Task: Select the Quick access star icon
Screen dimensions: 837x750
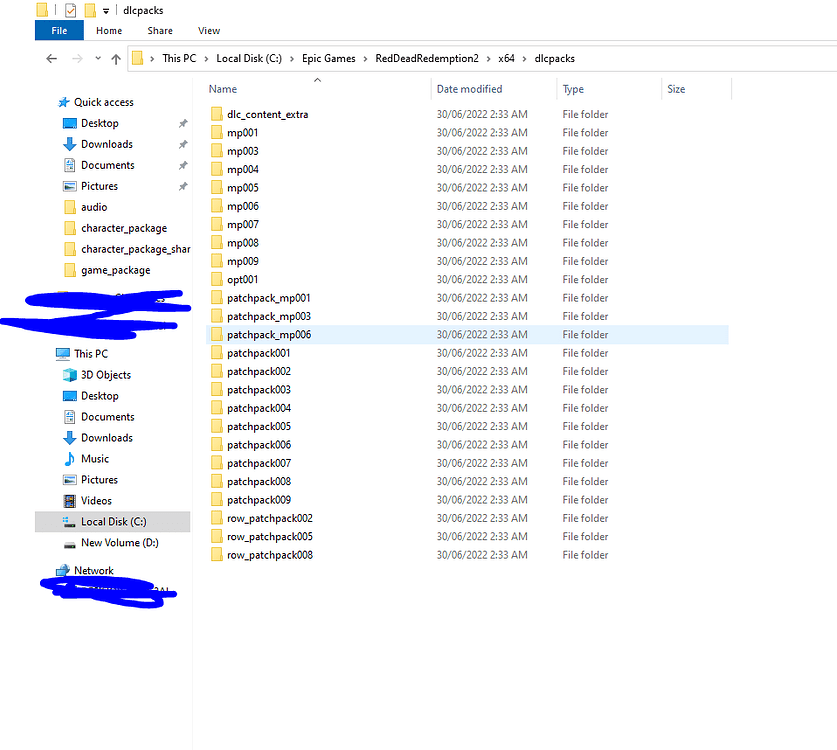Action: [x=61, y=101]
